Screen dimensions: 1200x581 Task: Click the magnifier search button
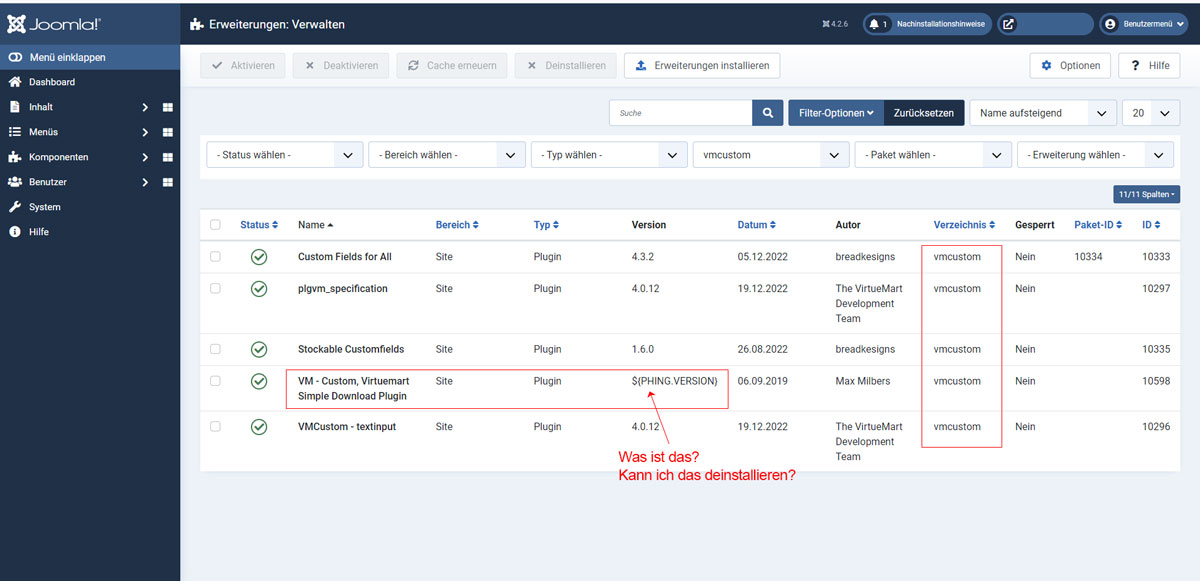(767, 113)
